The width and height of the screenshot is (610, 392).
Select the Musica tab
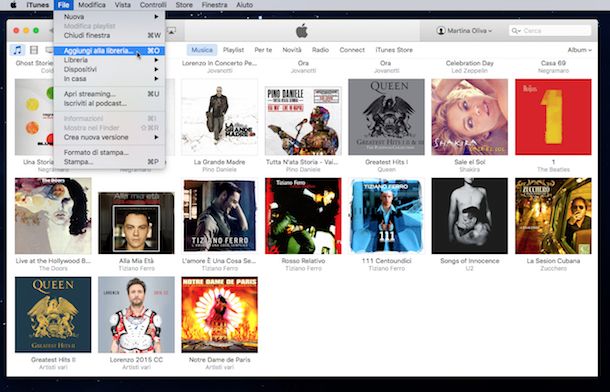pos(202,50)
